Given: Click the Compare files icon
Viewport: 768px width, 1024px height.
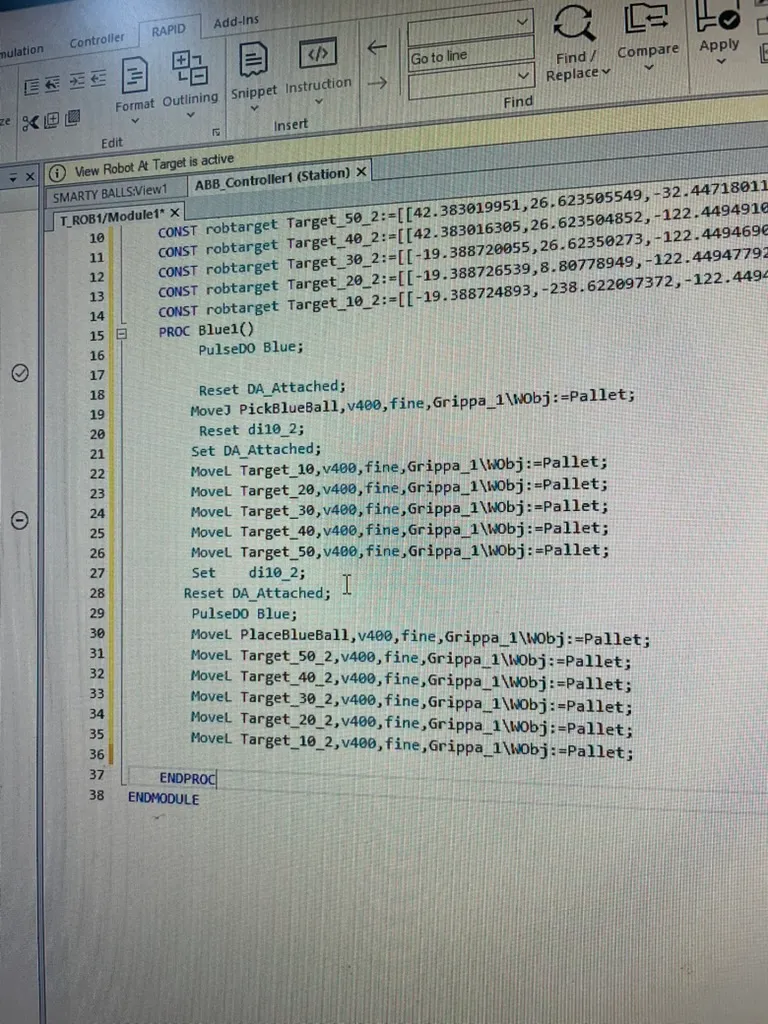Looking at the screenshot, I should pos(646,18).
